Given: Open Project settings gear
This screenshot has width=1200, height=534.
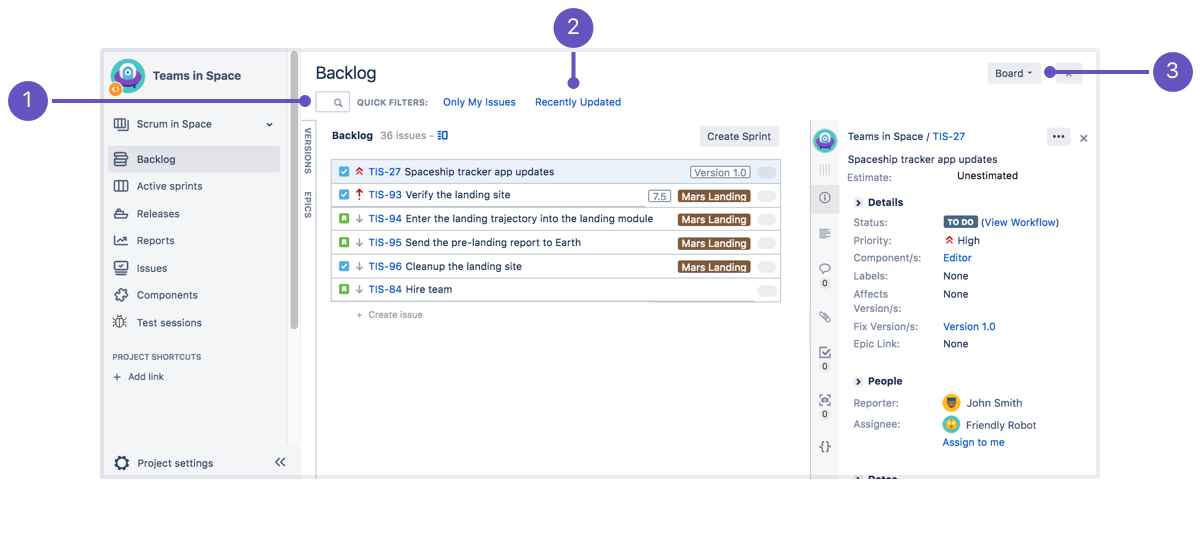Looking at the screenshot, I should (122, 463).
